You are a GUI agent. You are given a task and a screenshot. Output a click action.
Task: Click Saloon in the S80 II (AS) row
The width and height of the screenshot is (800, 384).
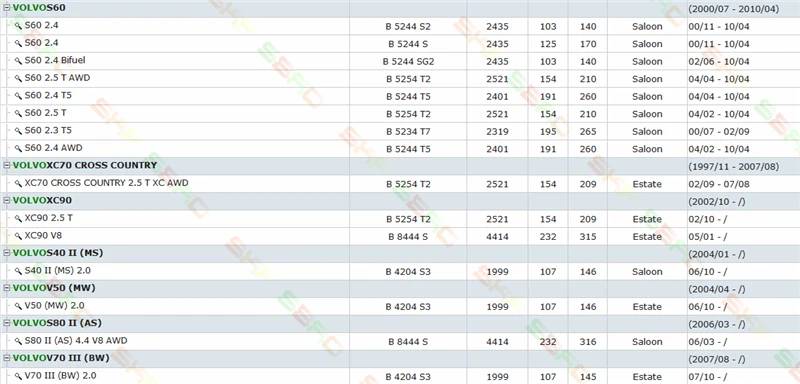[x=647, y=342]
